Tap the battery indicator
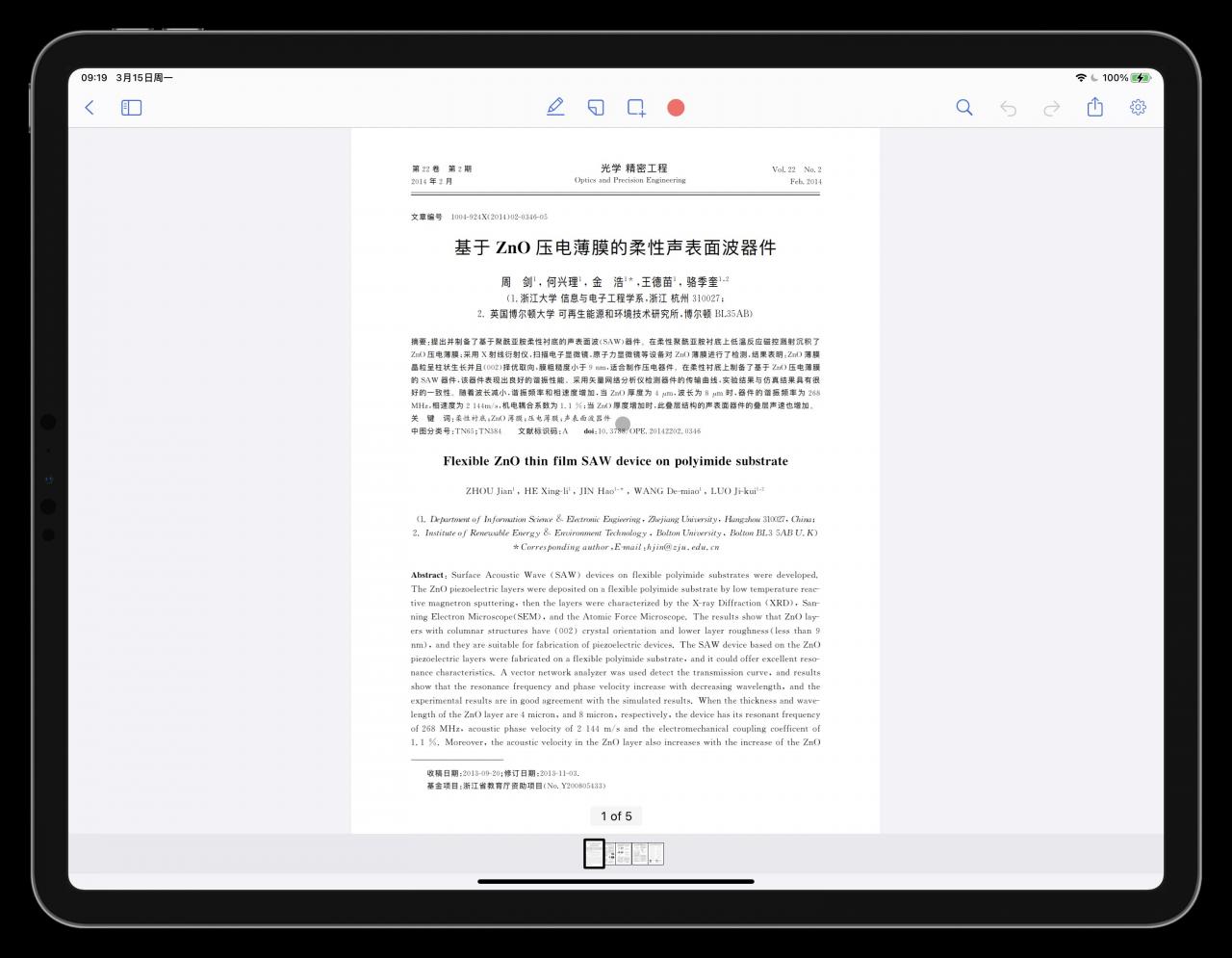 [x=1141, y=78]
